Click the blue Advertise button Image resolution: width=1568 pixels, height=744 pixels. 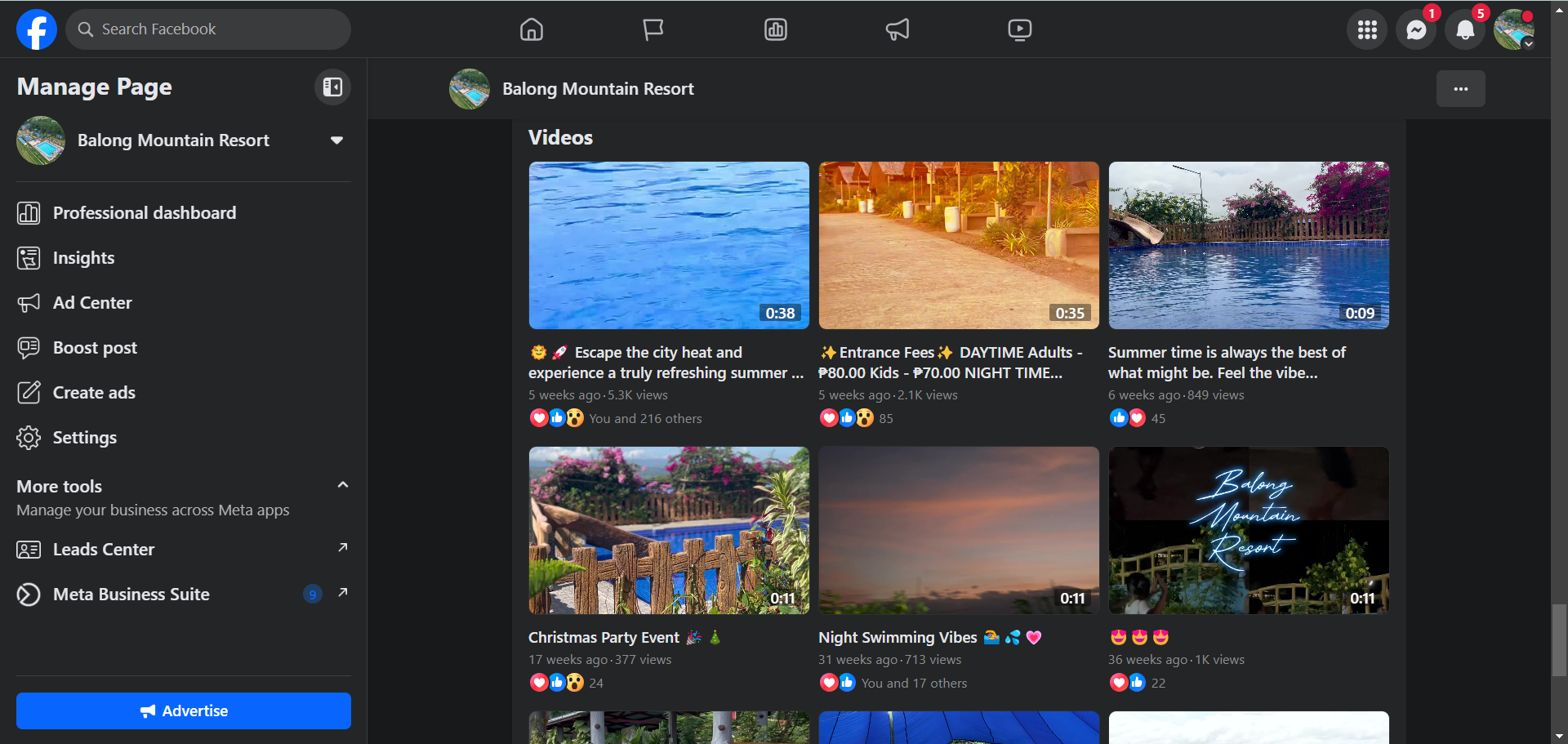[184, 711]
